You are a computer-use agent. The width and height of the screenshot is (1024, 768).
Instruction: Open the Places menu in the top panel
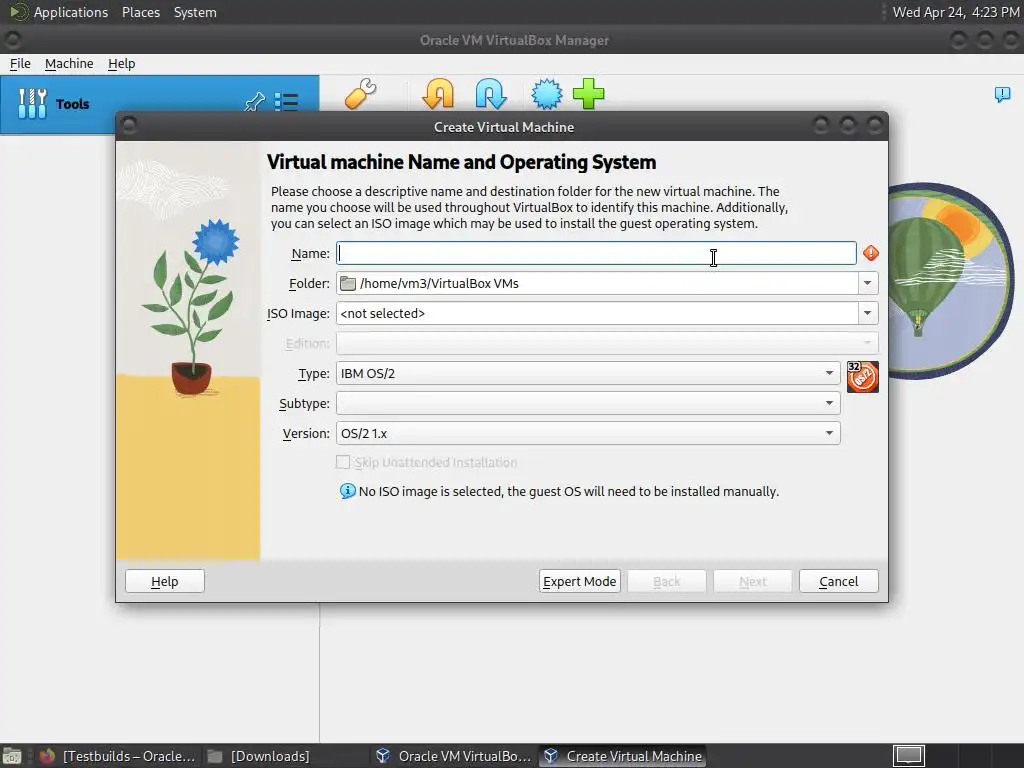click(x=140, y=12)
